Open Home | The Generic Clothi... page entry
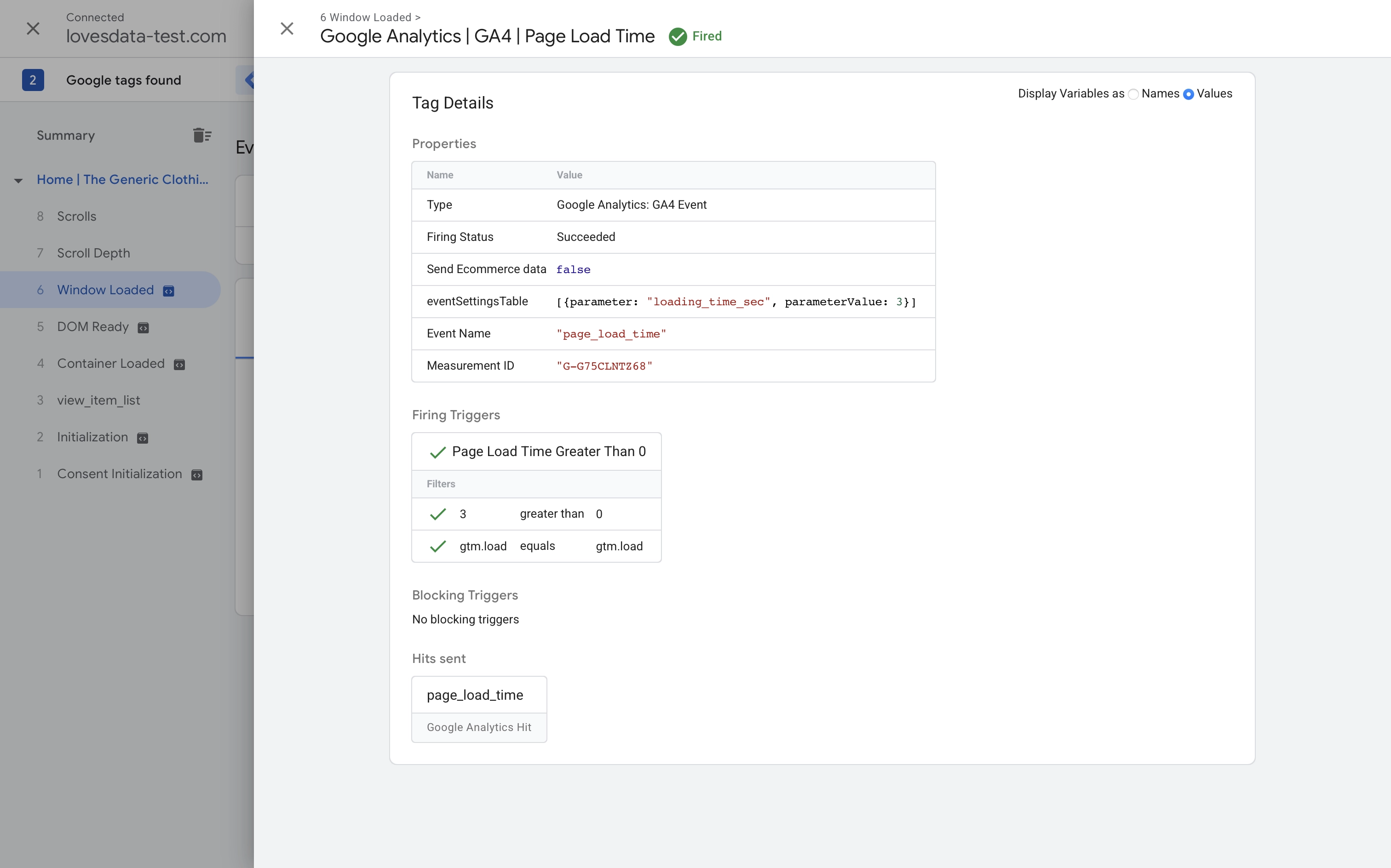 click(122, 180)
